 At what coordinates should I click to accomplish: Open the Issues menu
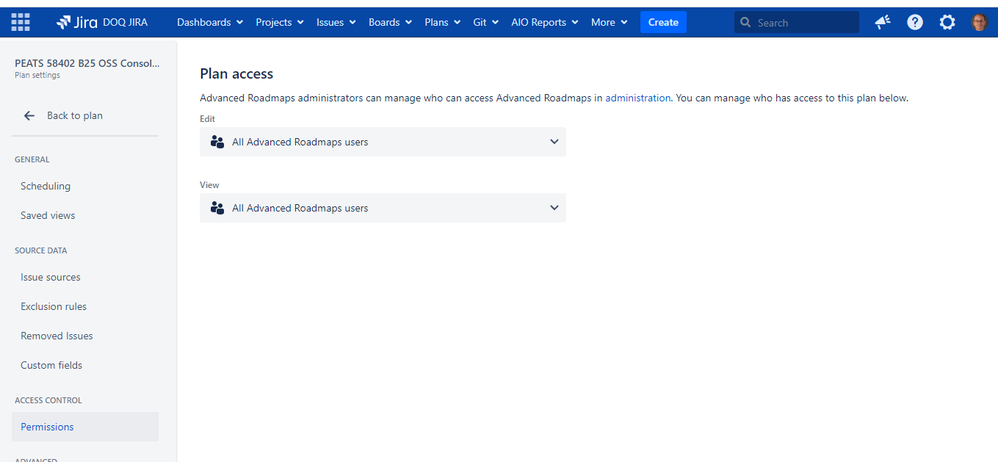(x=336, y=22)
